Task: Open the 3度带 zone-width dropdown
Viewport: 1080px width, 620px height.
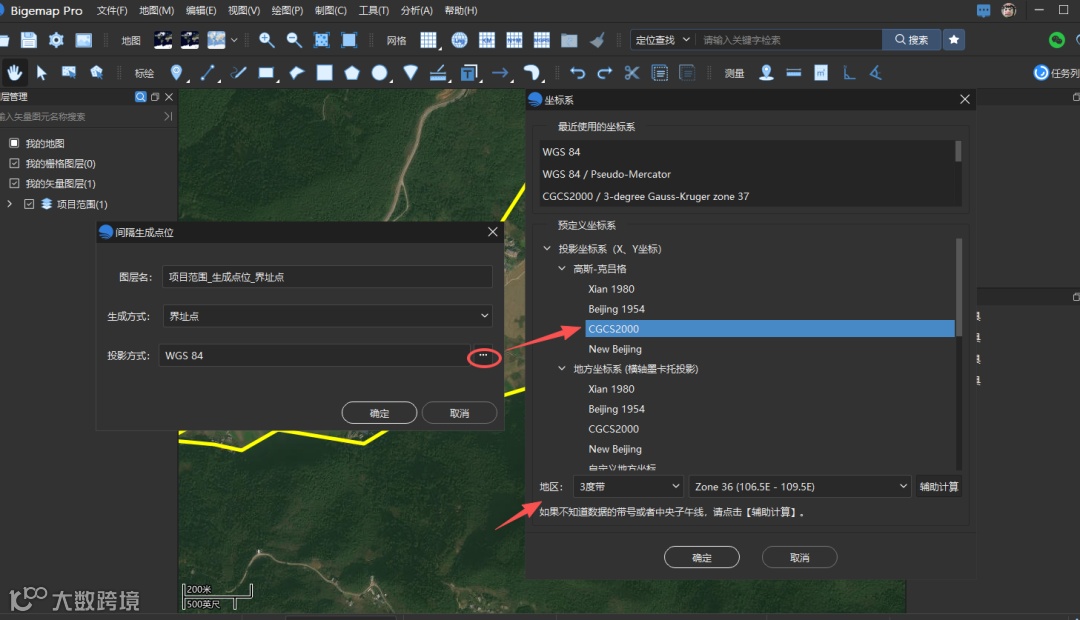Action: 627,486
